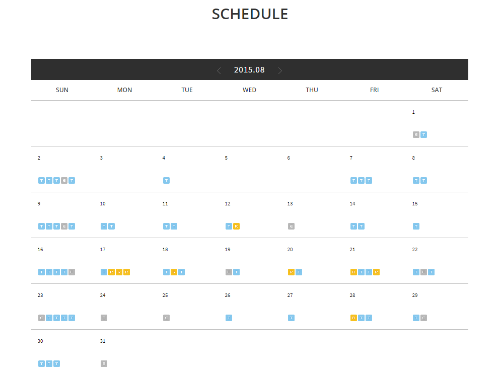Open the gray event icon on August 24
Image resolution: width=500 pixels, height=374 pixels.
104,318
